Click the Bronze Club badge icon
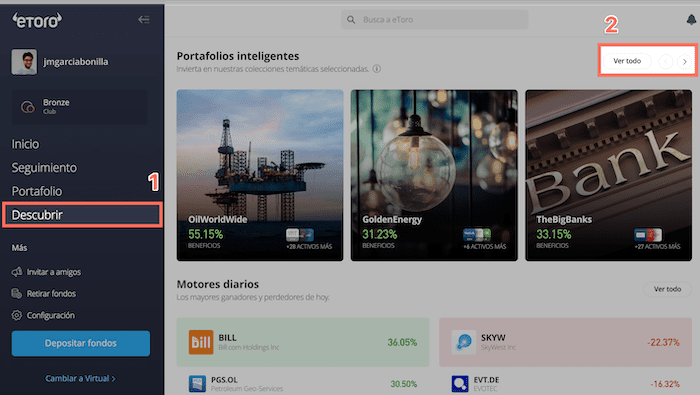The image size is (700, 395). (x=28, y=107)
